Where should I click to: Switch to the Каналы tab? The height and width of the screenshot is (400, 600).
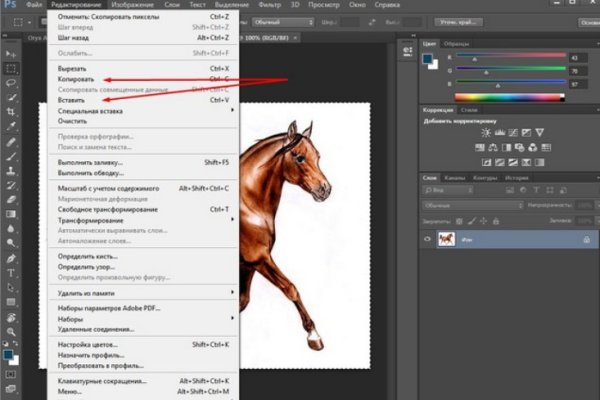[455, 177]
